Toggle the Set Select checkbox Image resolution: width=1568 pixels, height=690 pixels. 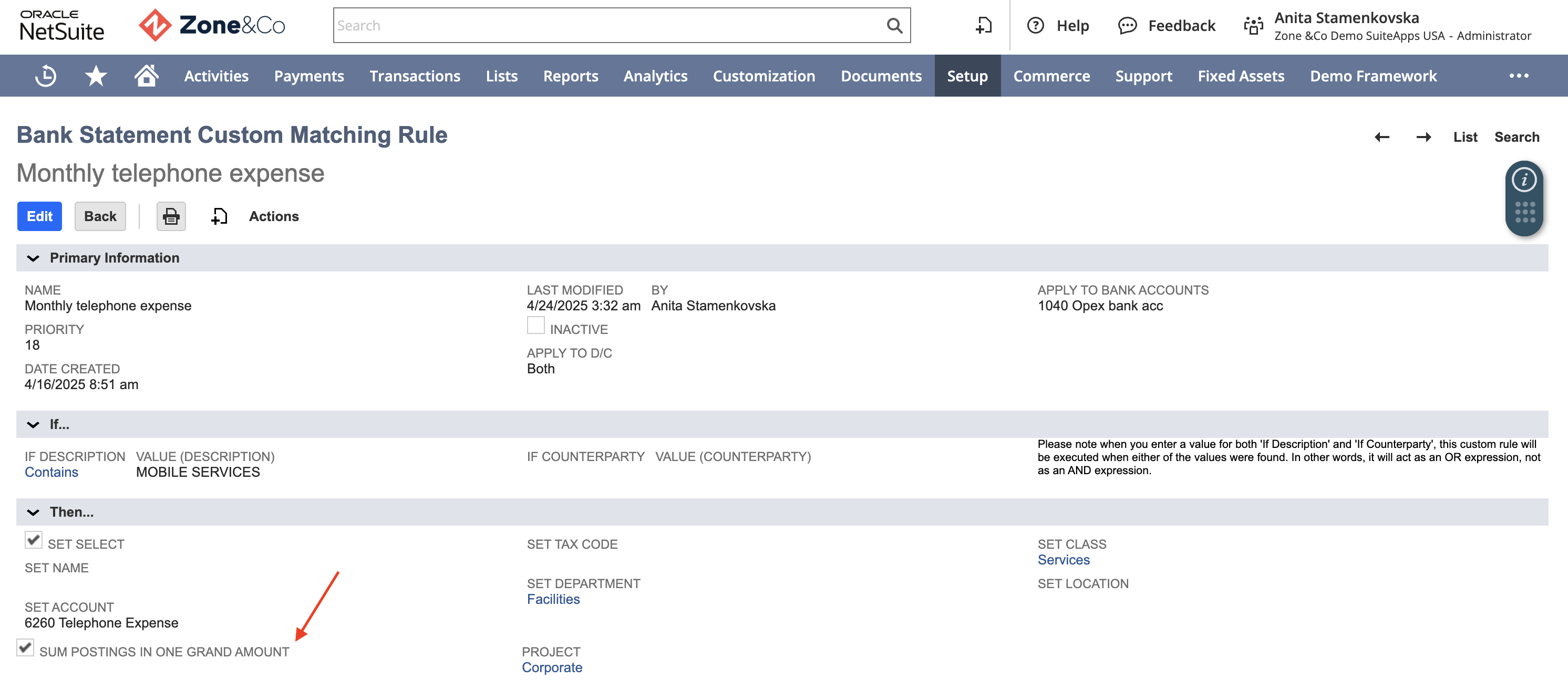[x=34, y=540]
